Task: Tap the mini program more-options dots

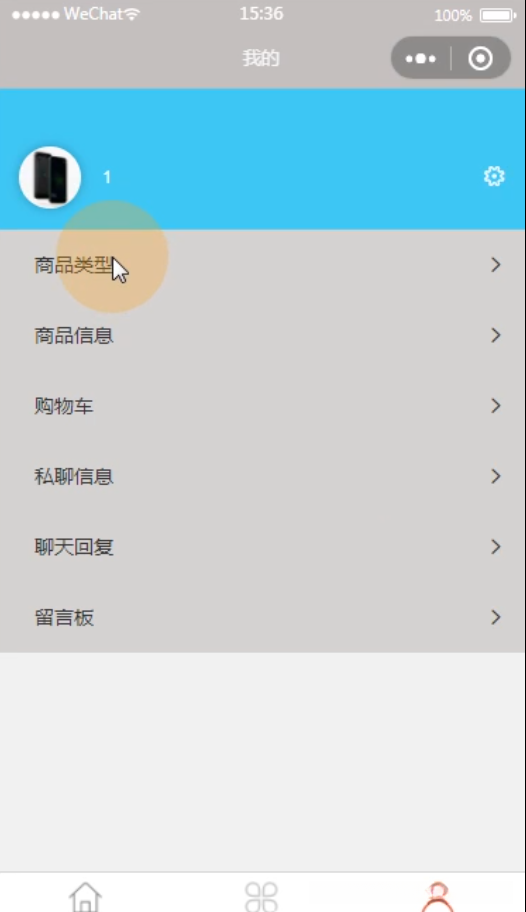Action: click(421, 58)
